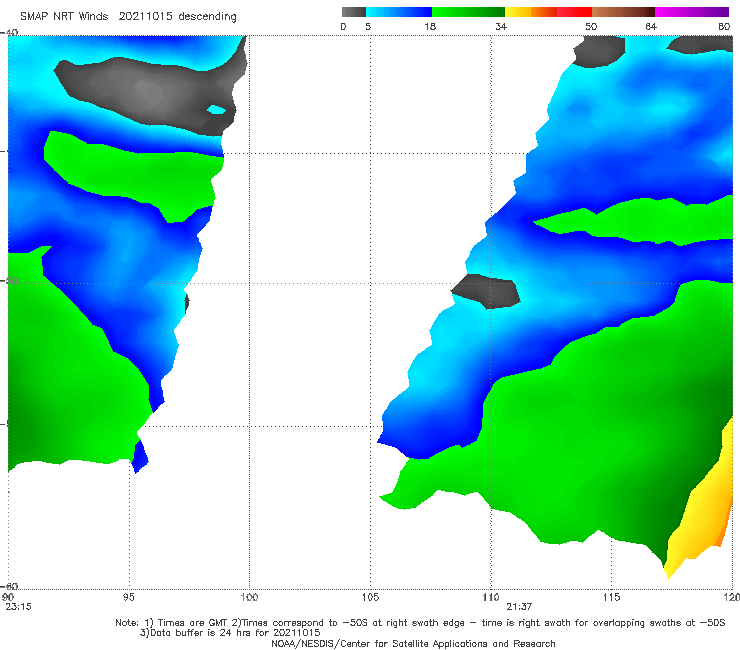
Task: Click the brown segment of the color scale
Action: coord(623,12)
